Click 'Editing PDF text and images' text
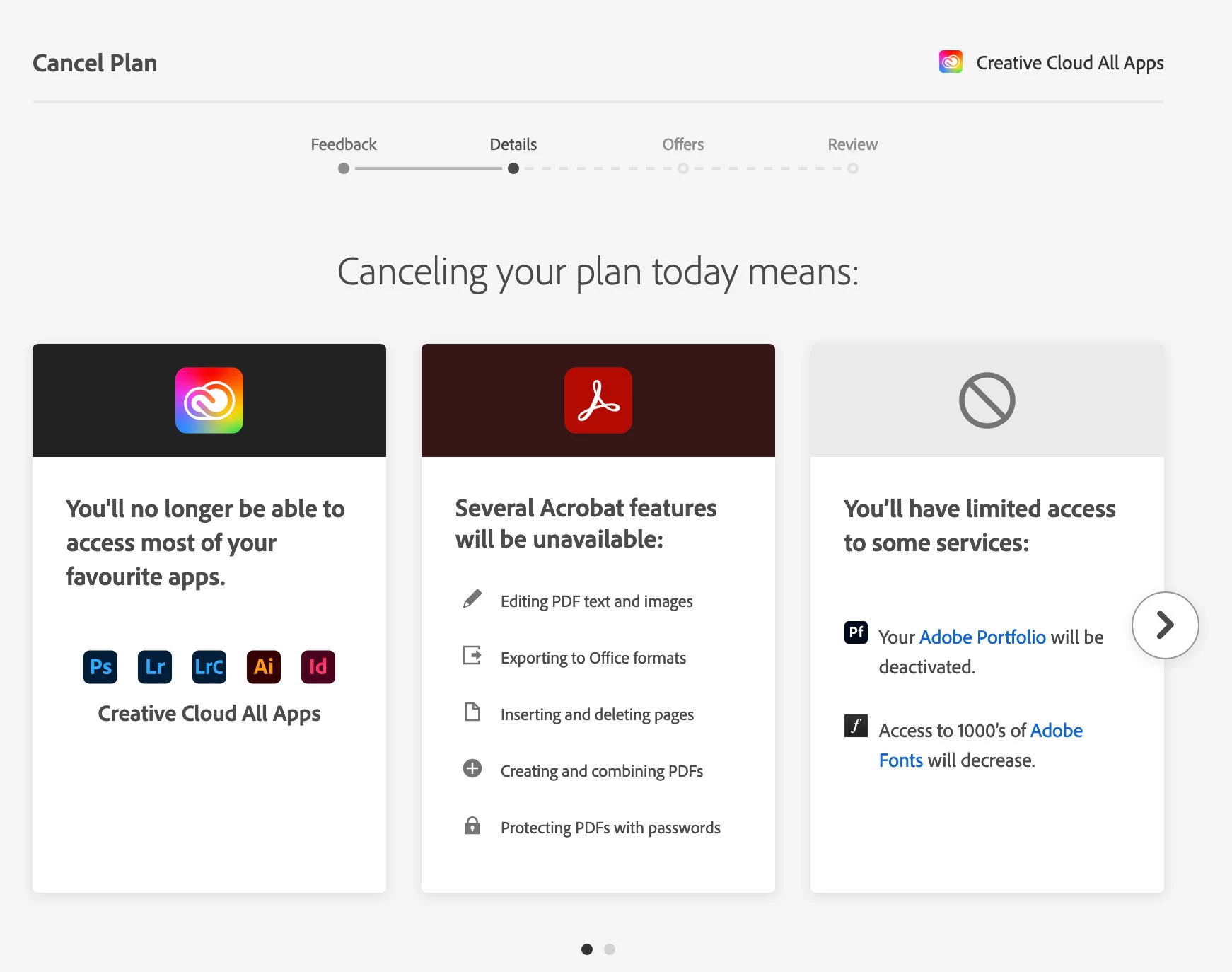Viewport: 1232px width, 972px height. point(597,601)
